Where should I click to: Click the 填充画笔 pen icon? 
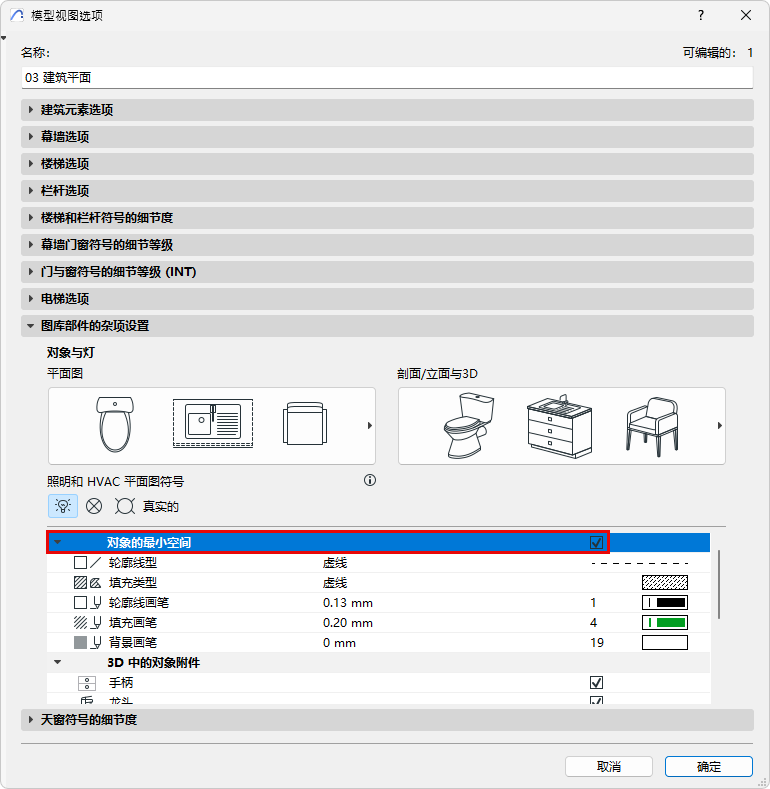tap(88, 622)
